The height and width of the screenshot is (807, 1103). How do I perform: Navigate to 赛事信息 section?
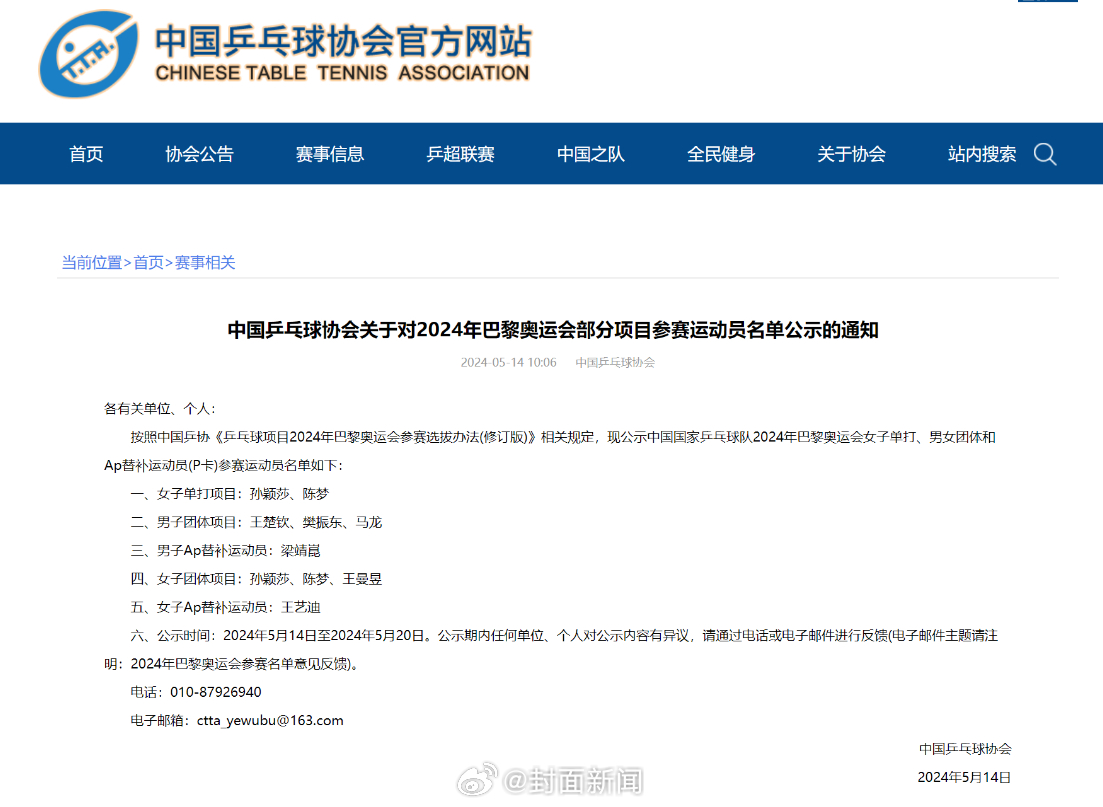pyautogui.click(x=331, y=154)
